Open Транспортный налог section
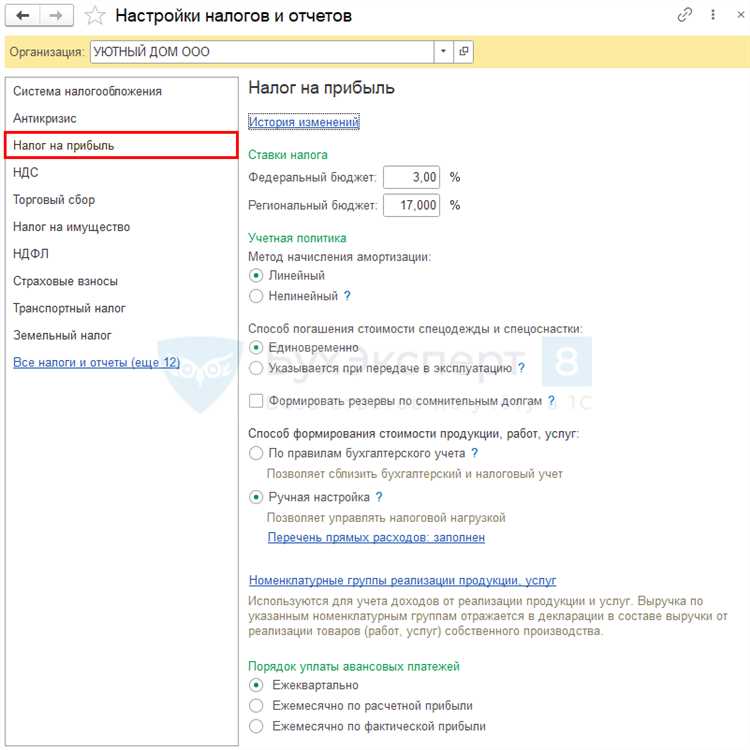 pos(121,308)
